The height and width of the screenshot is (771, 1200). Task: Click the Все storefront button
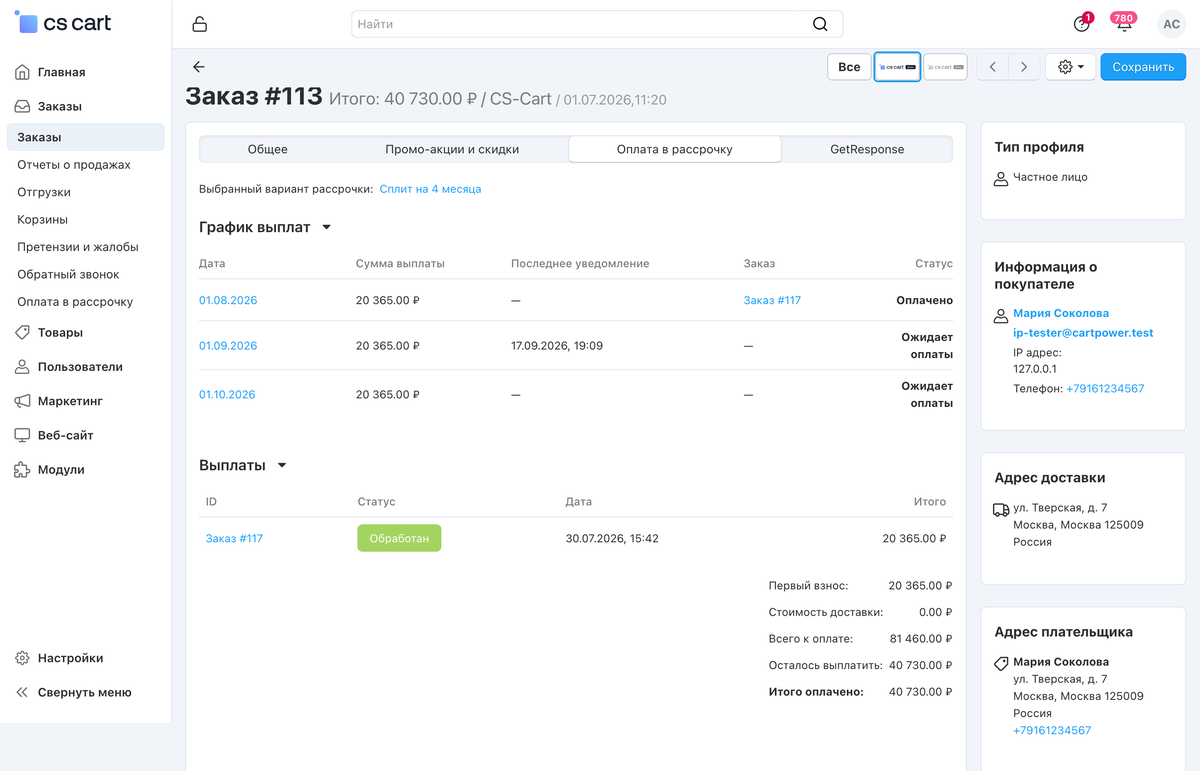point(849,67)
